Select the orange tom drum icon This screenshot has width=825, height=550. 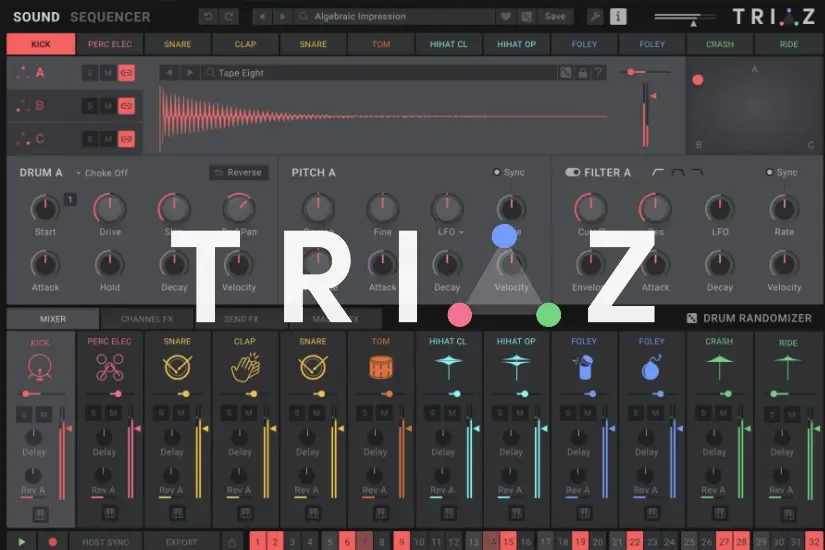click(x=381, y=367)
